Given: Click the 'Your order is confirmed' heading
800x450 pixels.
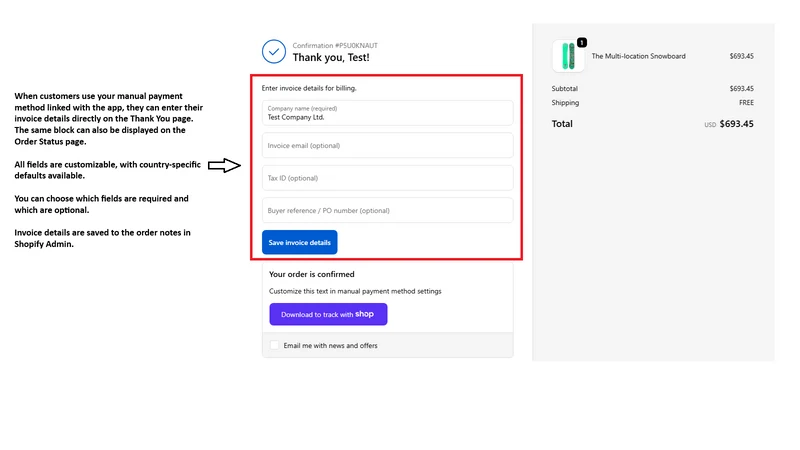Looking at the screenshot, I should pyautogui.click(x=312, y=274).
